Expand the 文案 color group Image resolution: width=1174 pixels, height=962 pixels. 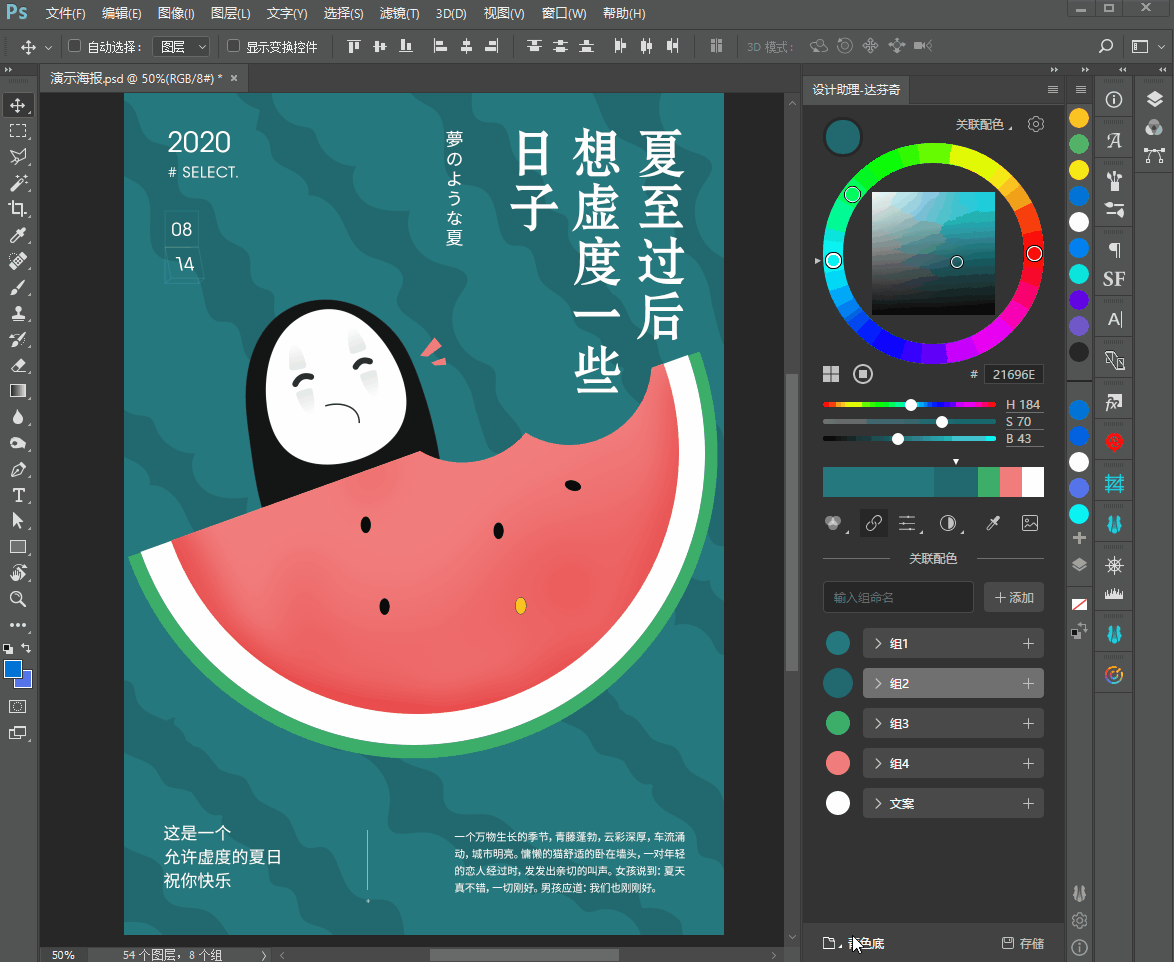click(x=878, y=803)
